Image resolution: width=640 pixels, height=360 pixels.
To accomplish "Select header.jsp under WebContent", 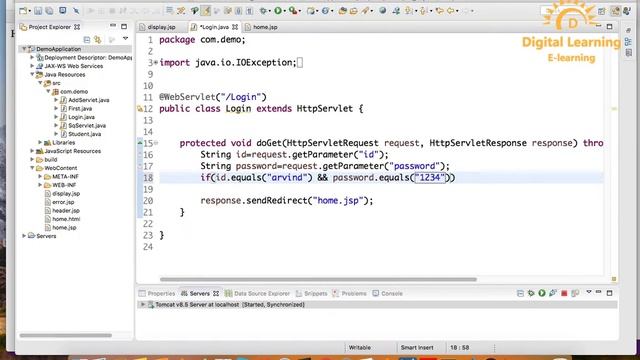I will point(66,211).
